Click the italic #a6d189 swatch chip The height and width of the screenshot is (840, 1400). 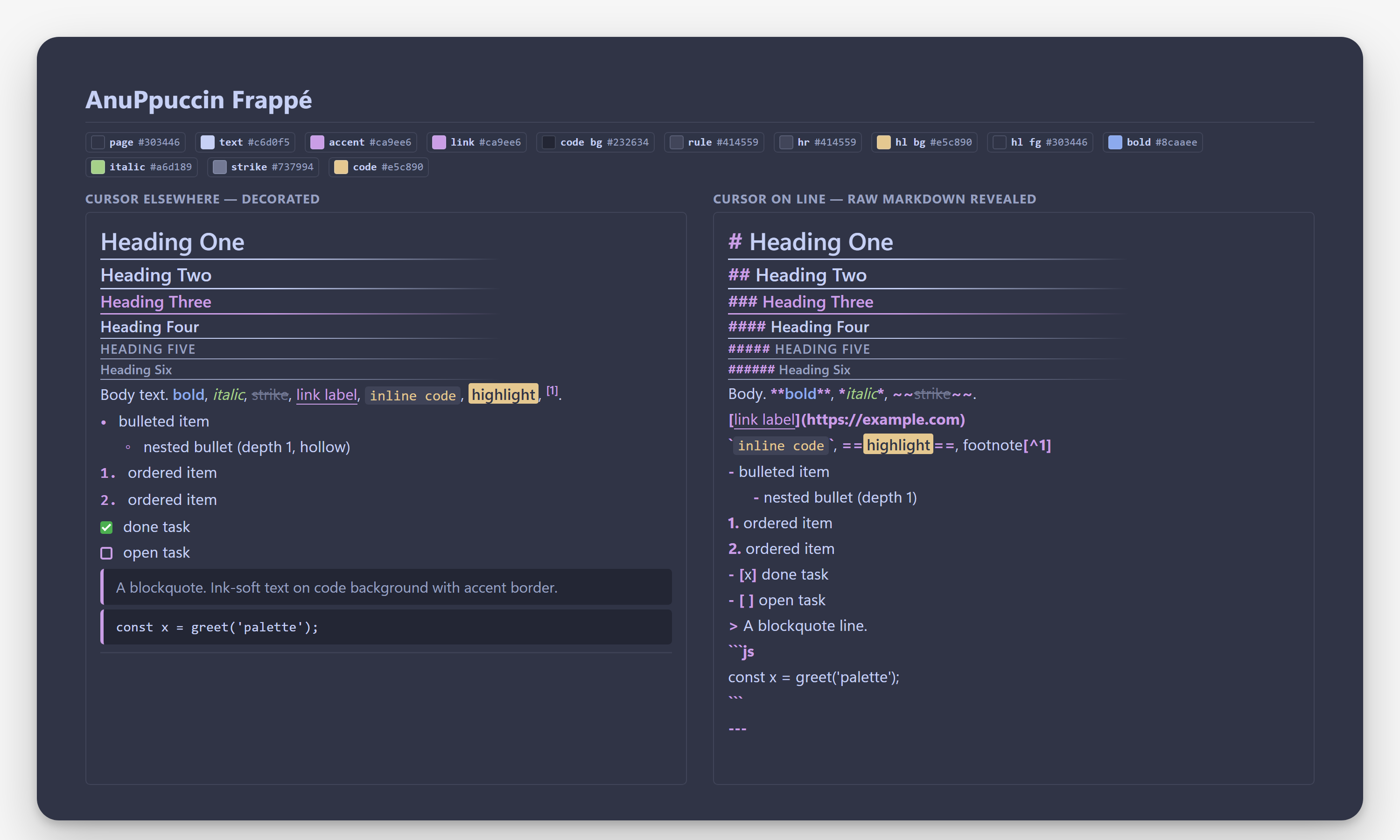click(141, 167)
